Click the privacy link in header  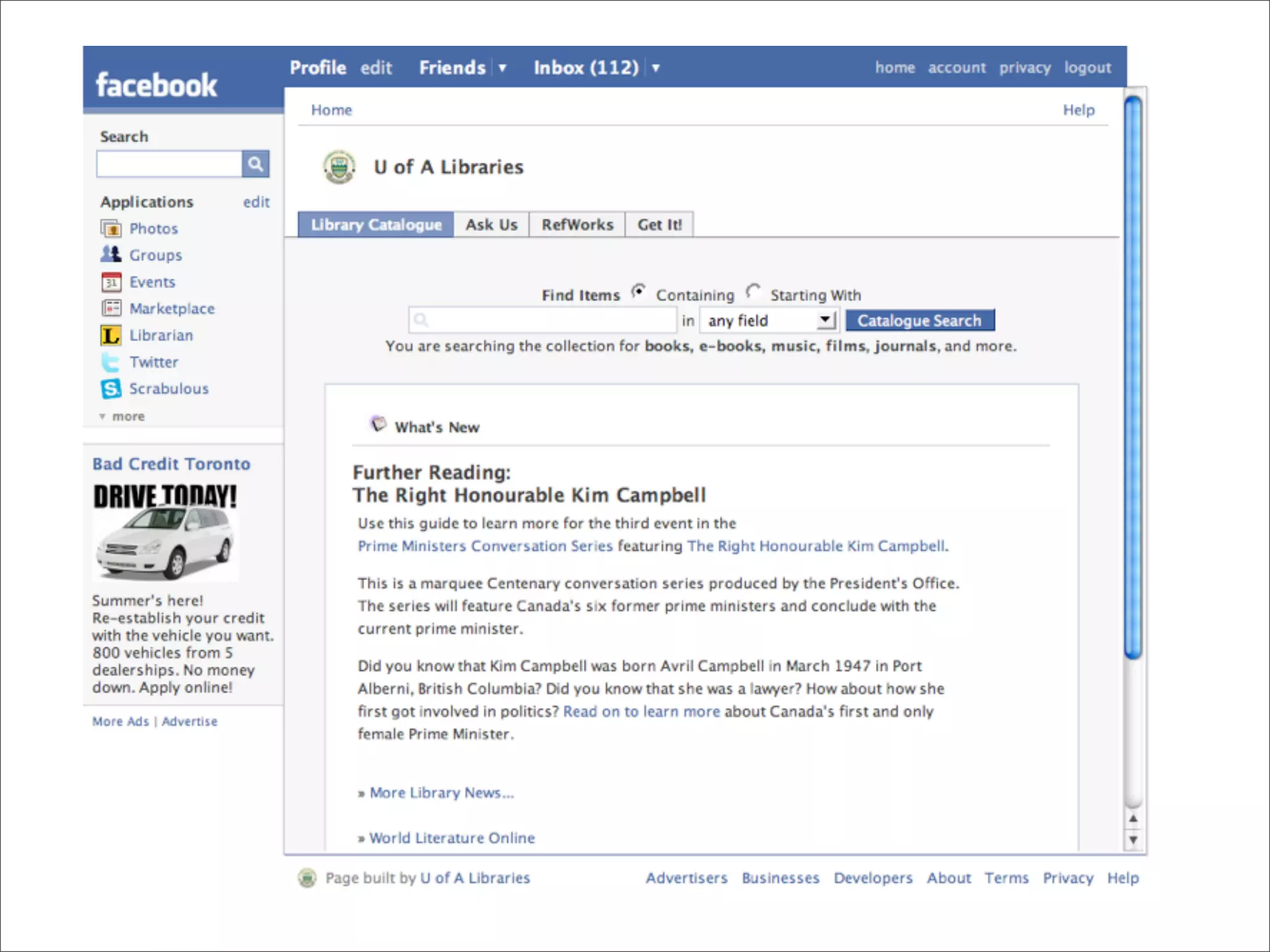click(1025, 68)
